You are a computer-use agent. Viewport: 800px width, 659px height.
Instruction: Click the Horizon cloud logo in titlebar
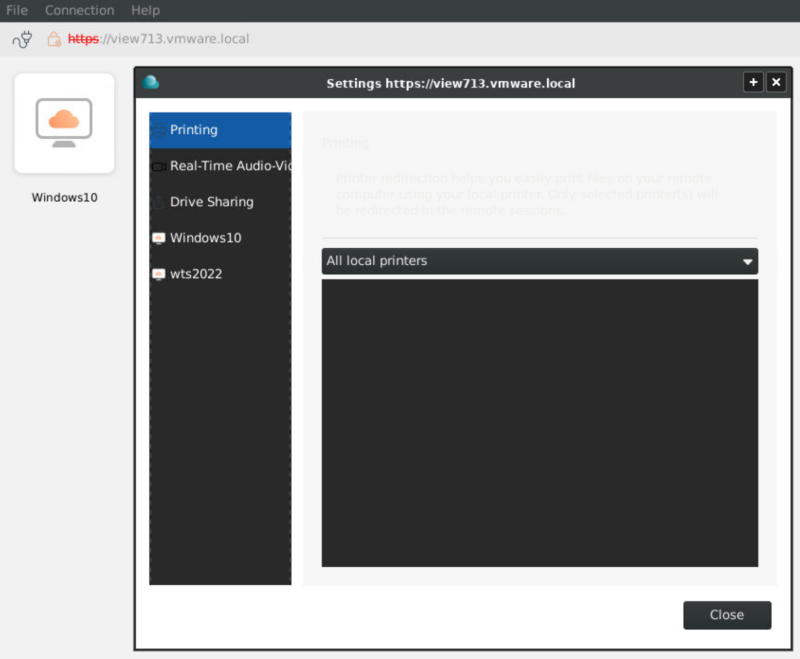point(151,83)
